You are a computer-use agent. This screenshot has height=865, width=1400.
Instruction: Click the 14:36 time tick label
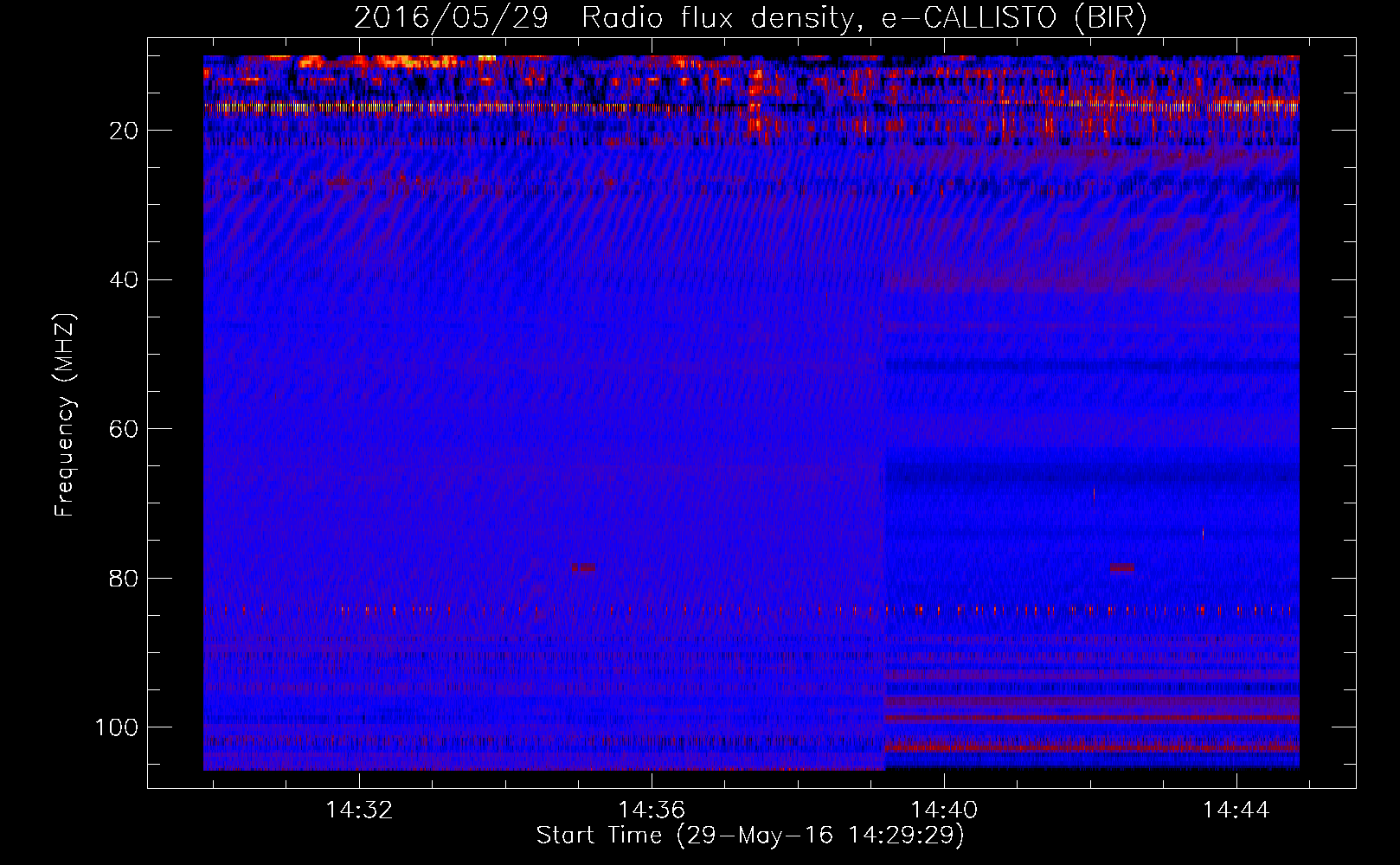652,810
